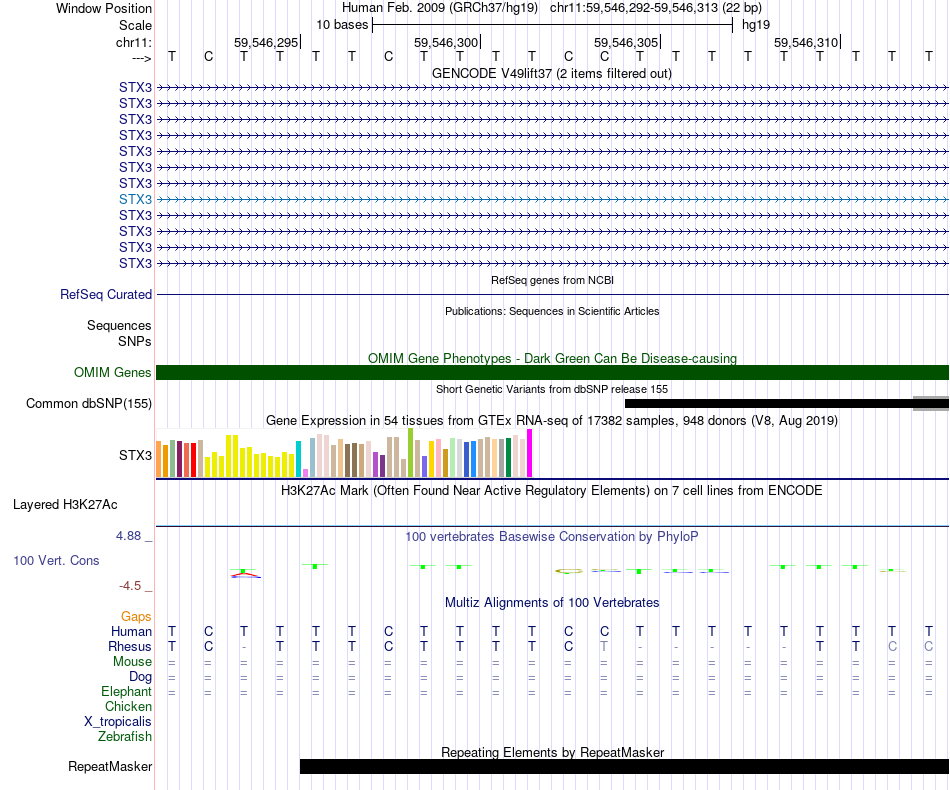
Task: Click the Human species label
Action: point(131,631)
